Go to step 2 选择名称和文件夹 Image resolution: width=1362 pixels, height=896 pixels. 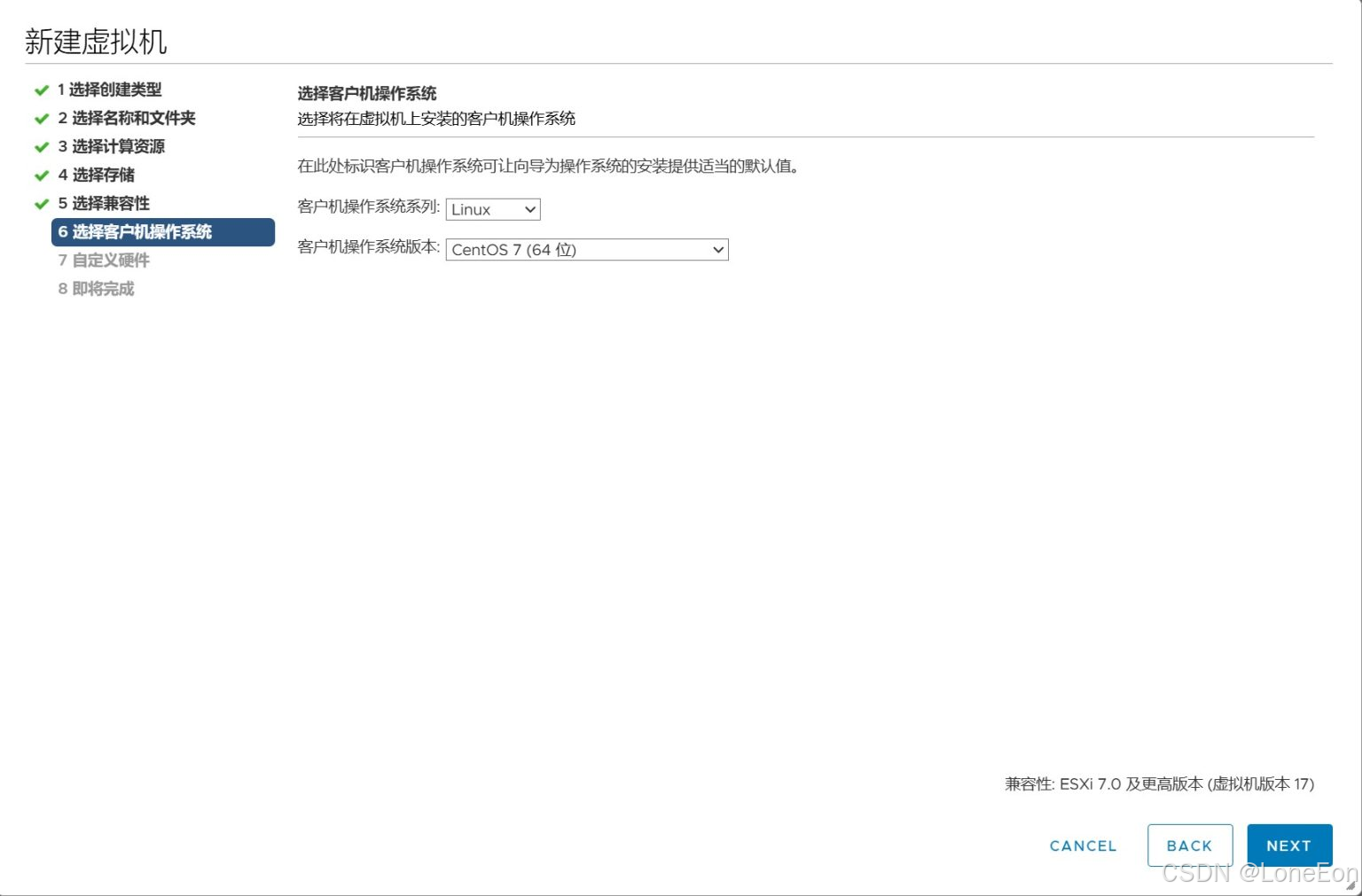tap(127, 118)
